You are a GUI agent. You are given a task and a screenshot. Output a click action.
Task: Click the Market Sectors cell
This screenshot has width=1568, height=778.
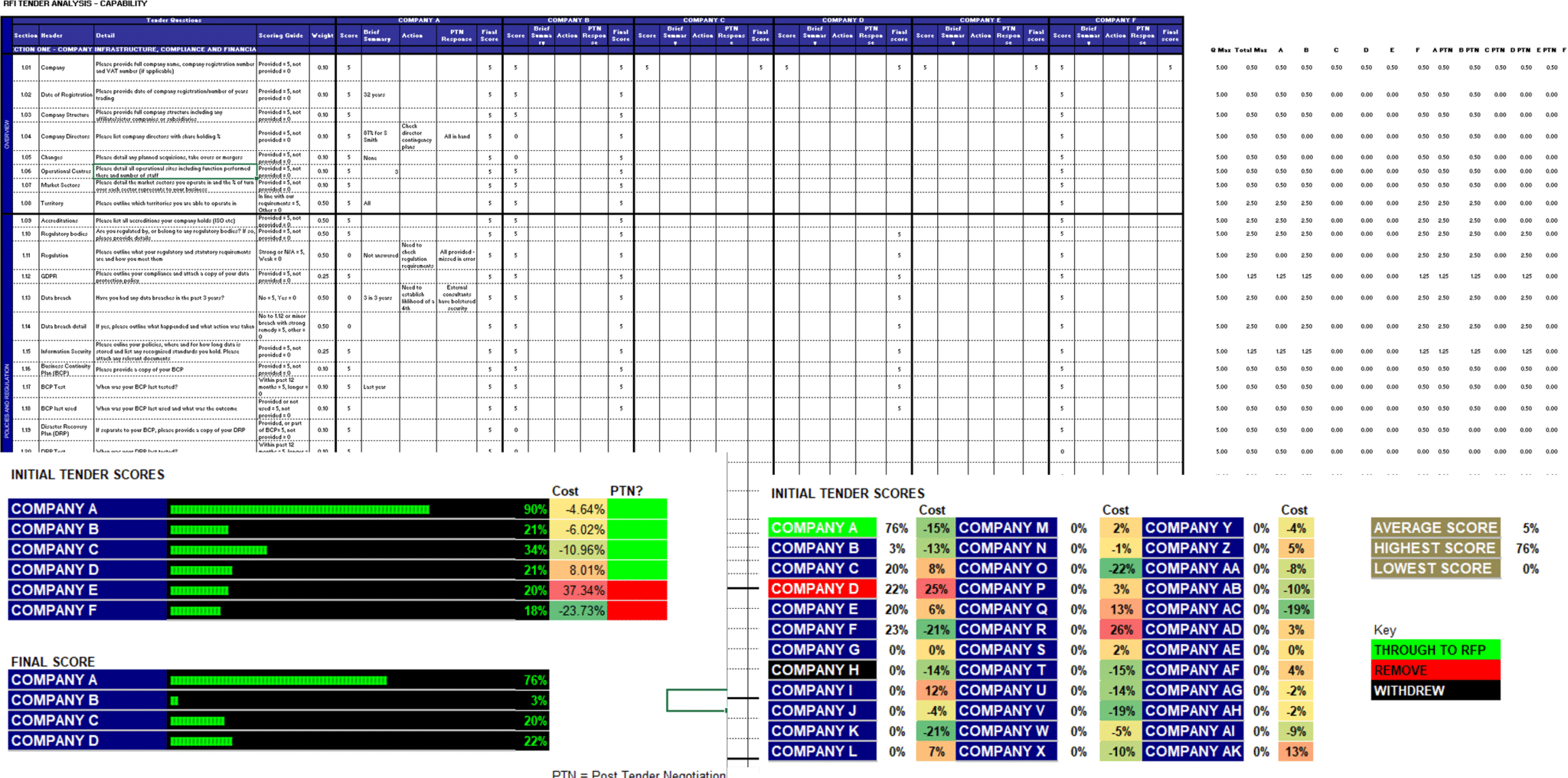pyautogui.click(x=66, y=185)
